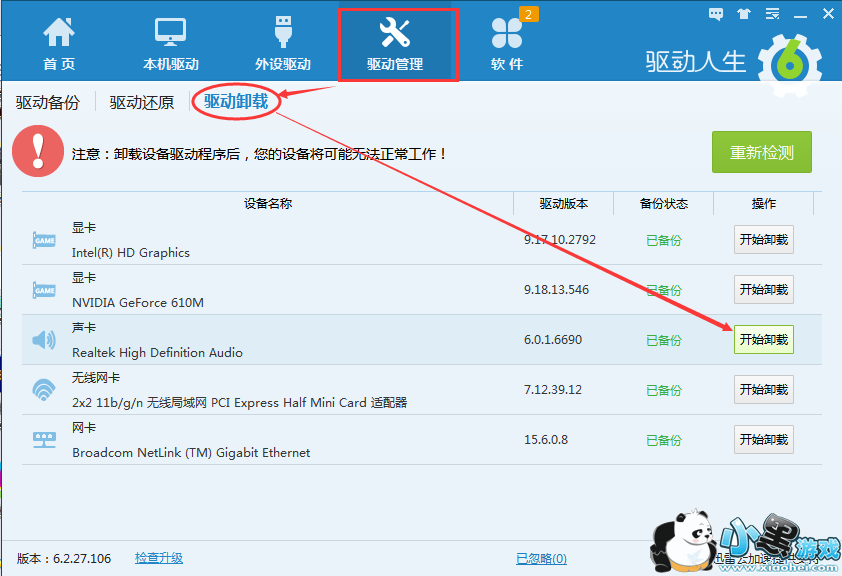Start uninstall for Intel(R) HD Graphics
Viewport: 842px width, 576px height.
tap(764, 239)
